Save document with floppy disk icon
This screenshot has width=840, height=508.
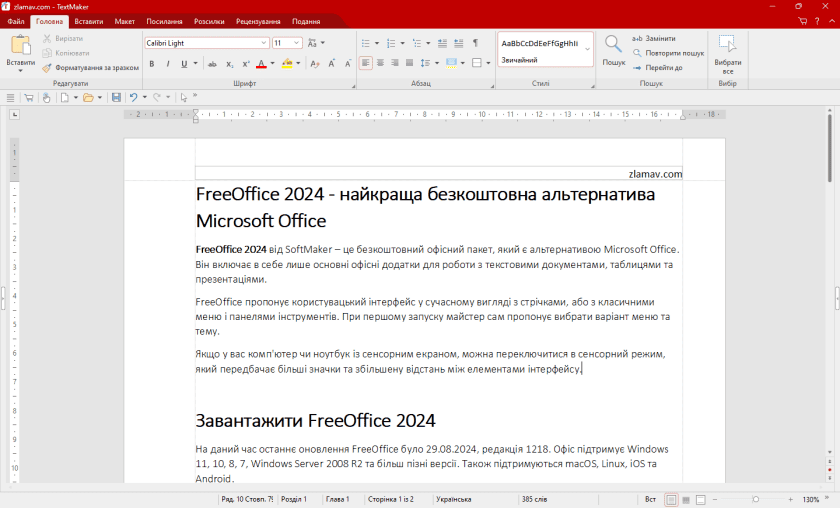pos(116,98)
